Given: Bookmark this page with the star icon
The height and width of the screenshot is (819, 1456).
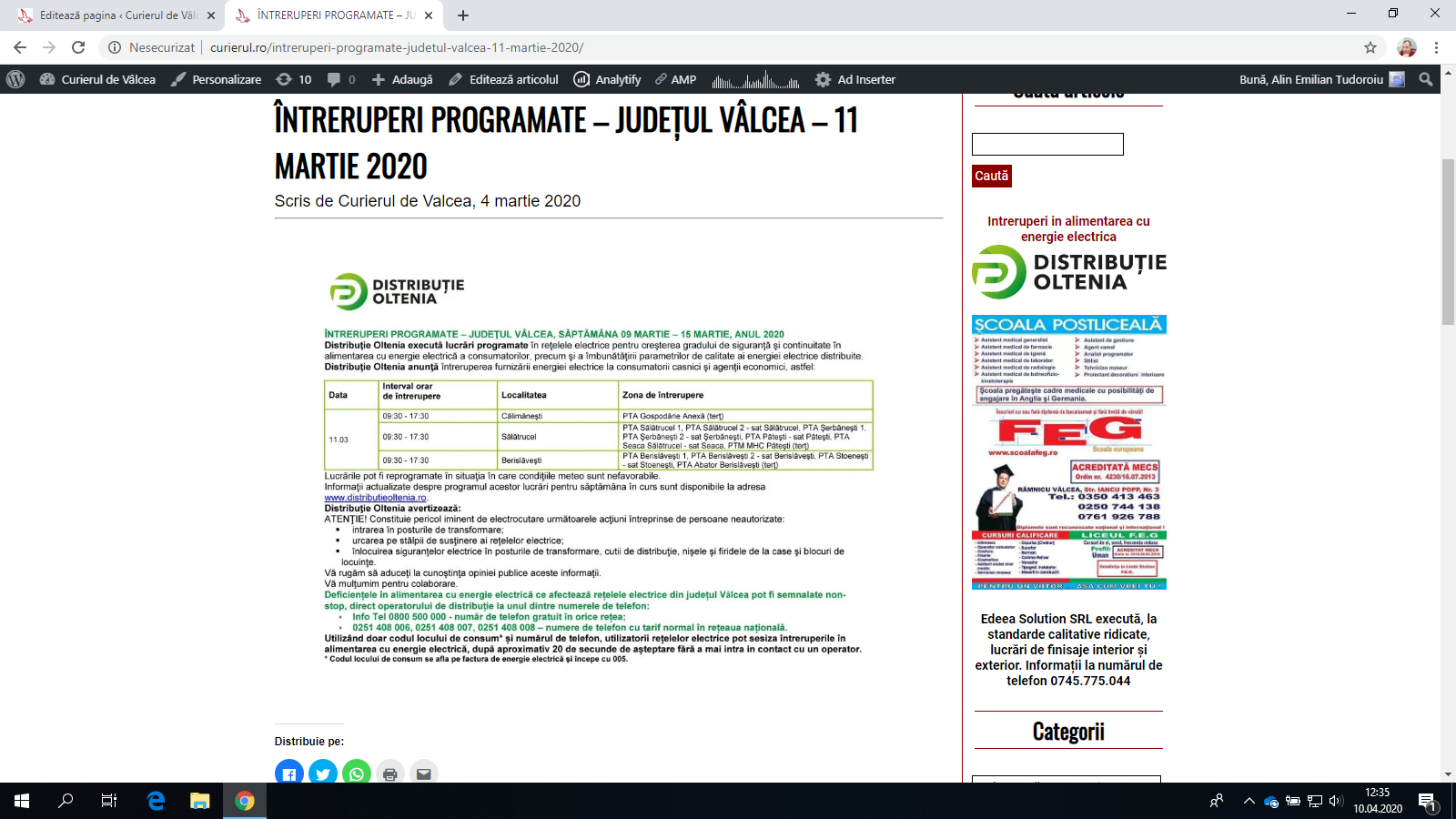Looking at the screenshot, I should (1370, 47).
